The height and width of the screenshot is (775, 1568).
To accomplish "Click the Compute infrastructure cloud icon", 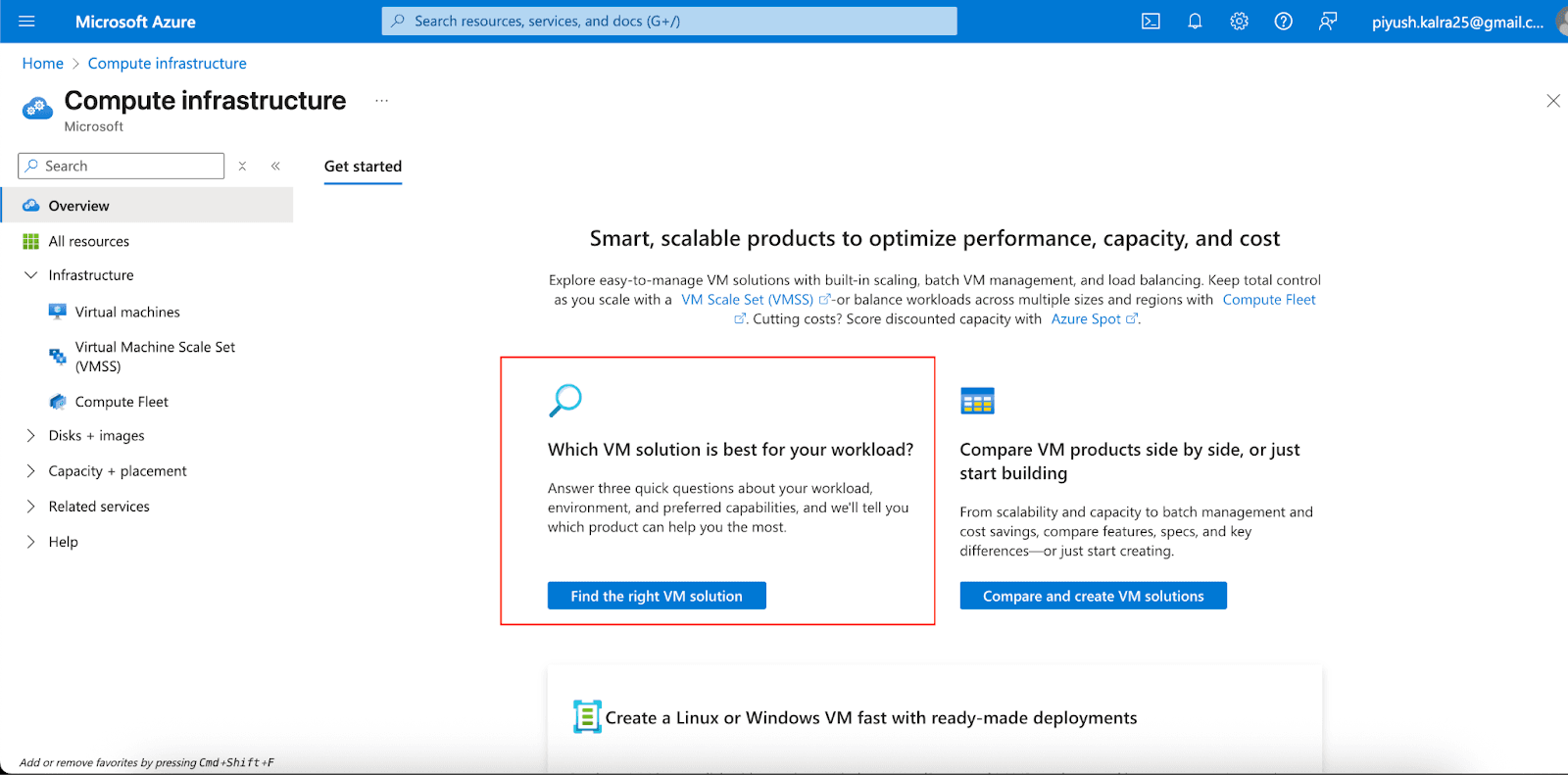I will click(37, 108).
